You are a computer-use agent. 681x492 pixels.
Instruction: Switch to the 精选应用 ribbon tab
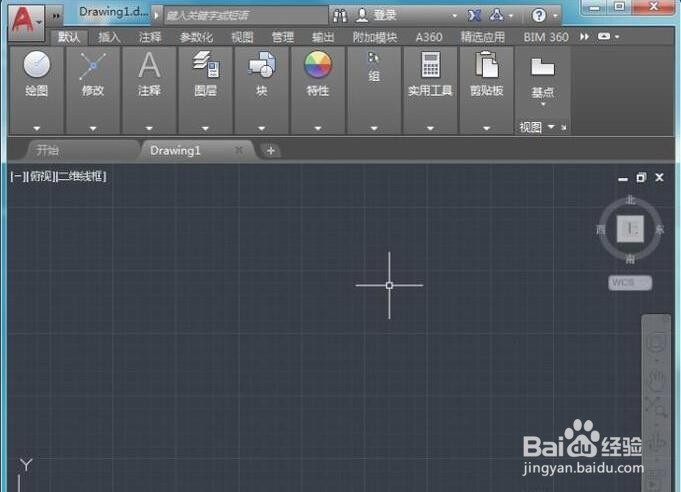click(483, 37)
